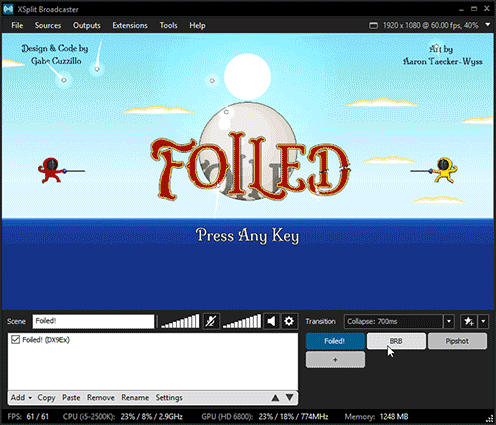
Task: Adjust the microphone volume level bars
Action: click(x=180, y=321)
